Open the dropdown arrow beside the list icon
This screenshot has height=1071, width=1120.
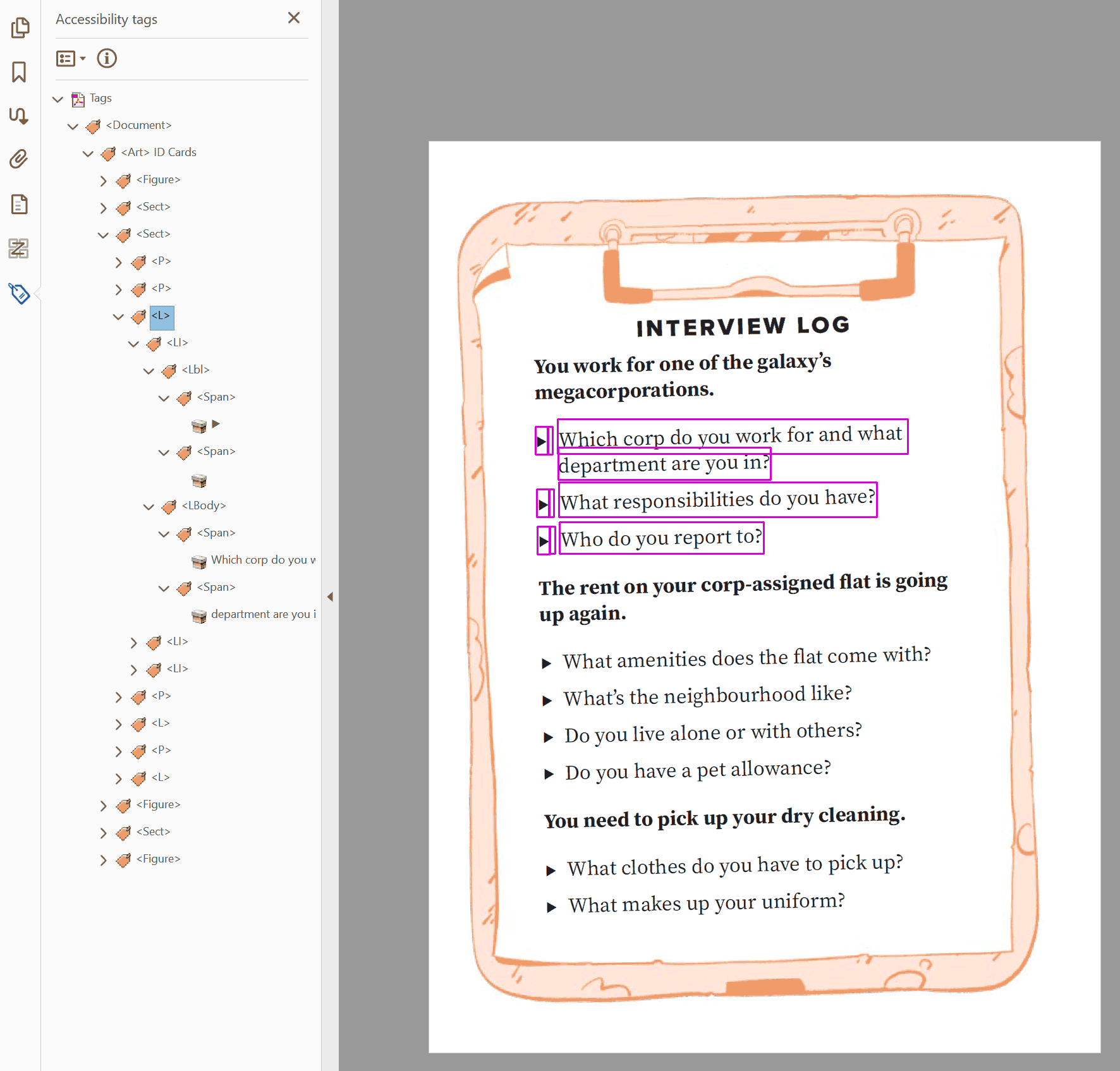tap(82, 59)
